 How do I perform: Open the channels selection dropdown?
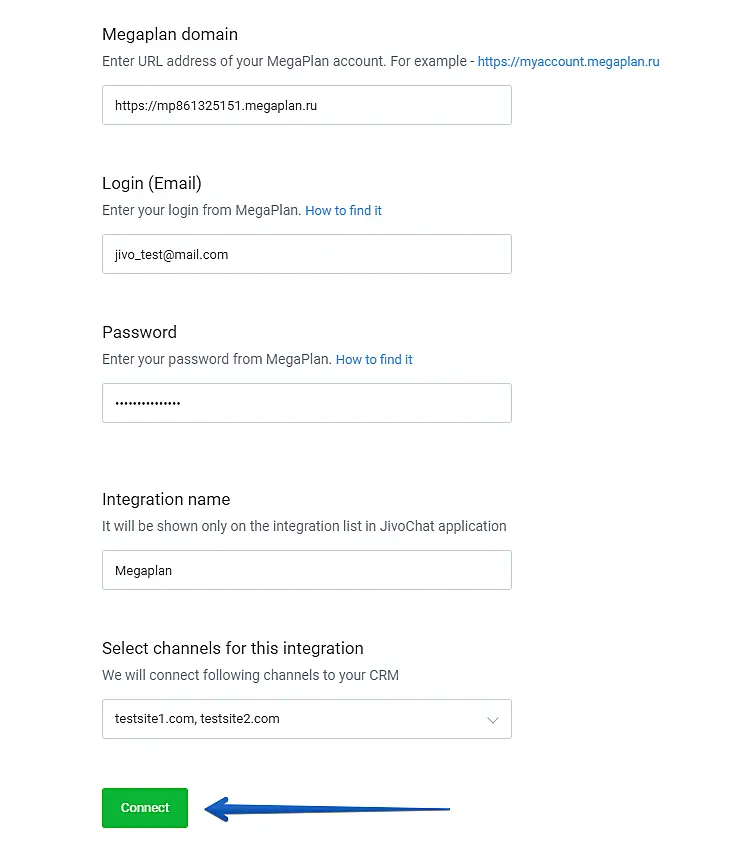pos(290,719)
